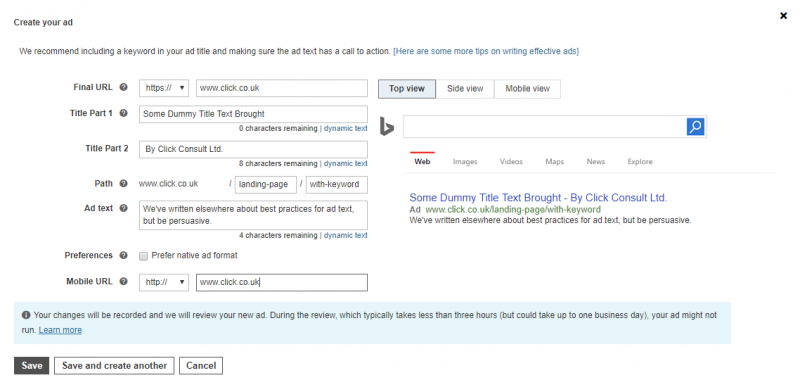Switch to the Mobile view tab
This screenshot has width=800, height=392.
(x=528, y=89)
